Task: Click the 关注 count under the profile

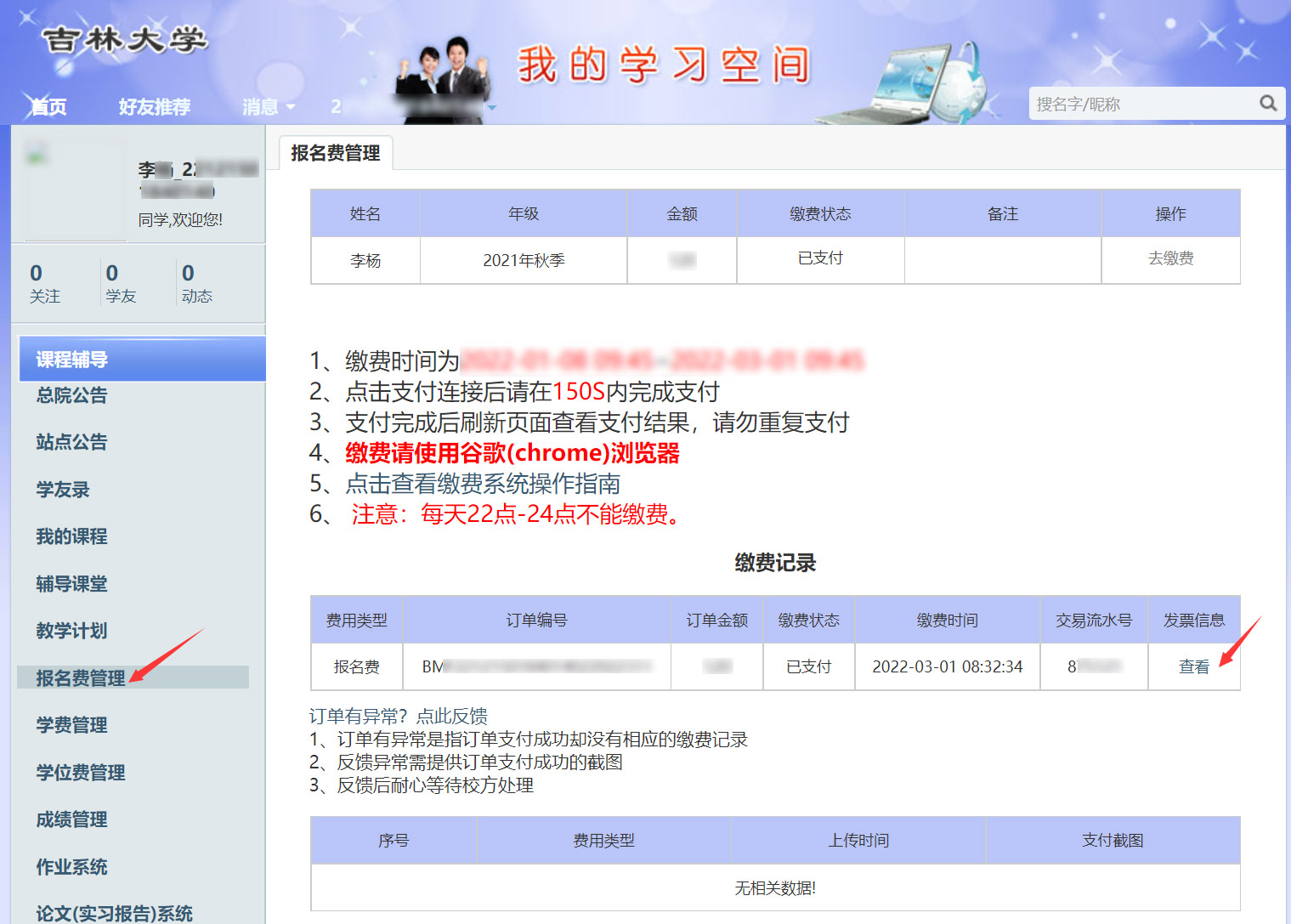Action: pyautogui.click(x=44, y=283)
